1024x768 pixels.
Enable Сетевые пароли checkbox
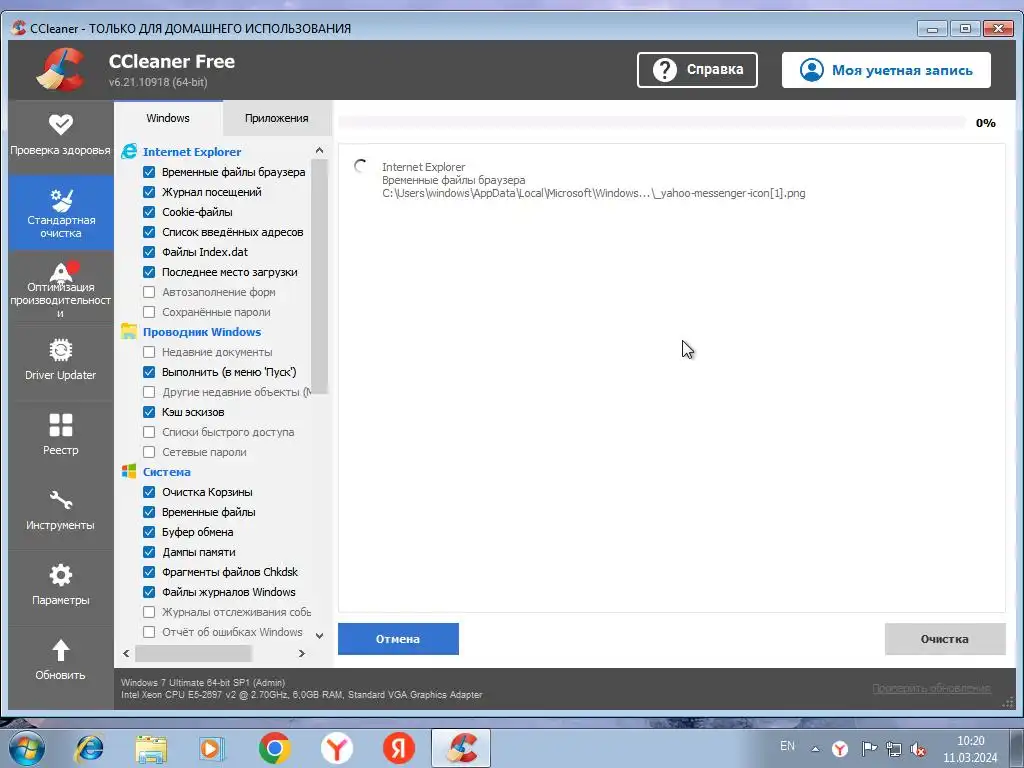[x=149, y=452]
